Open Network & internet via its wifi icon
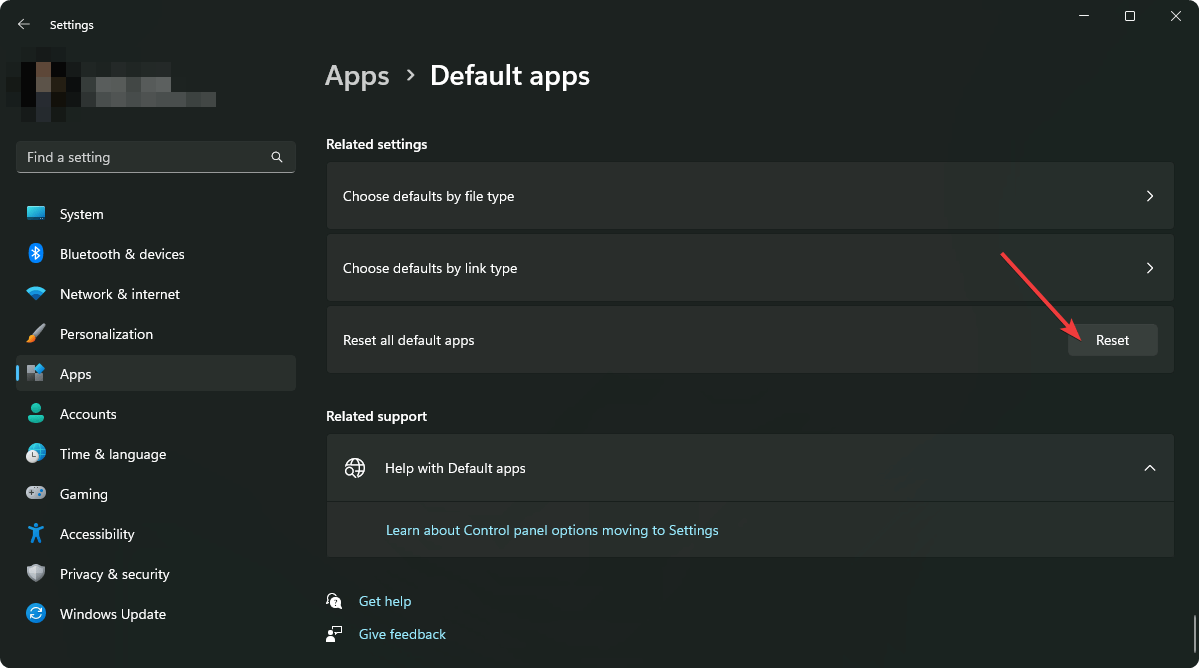 (36, 294)
